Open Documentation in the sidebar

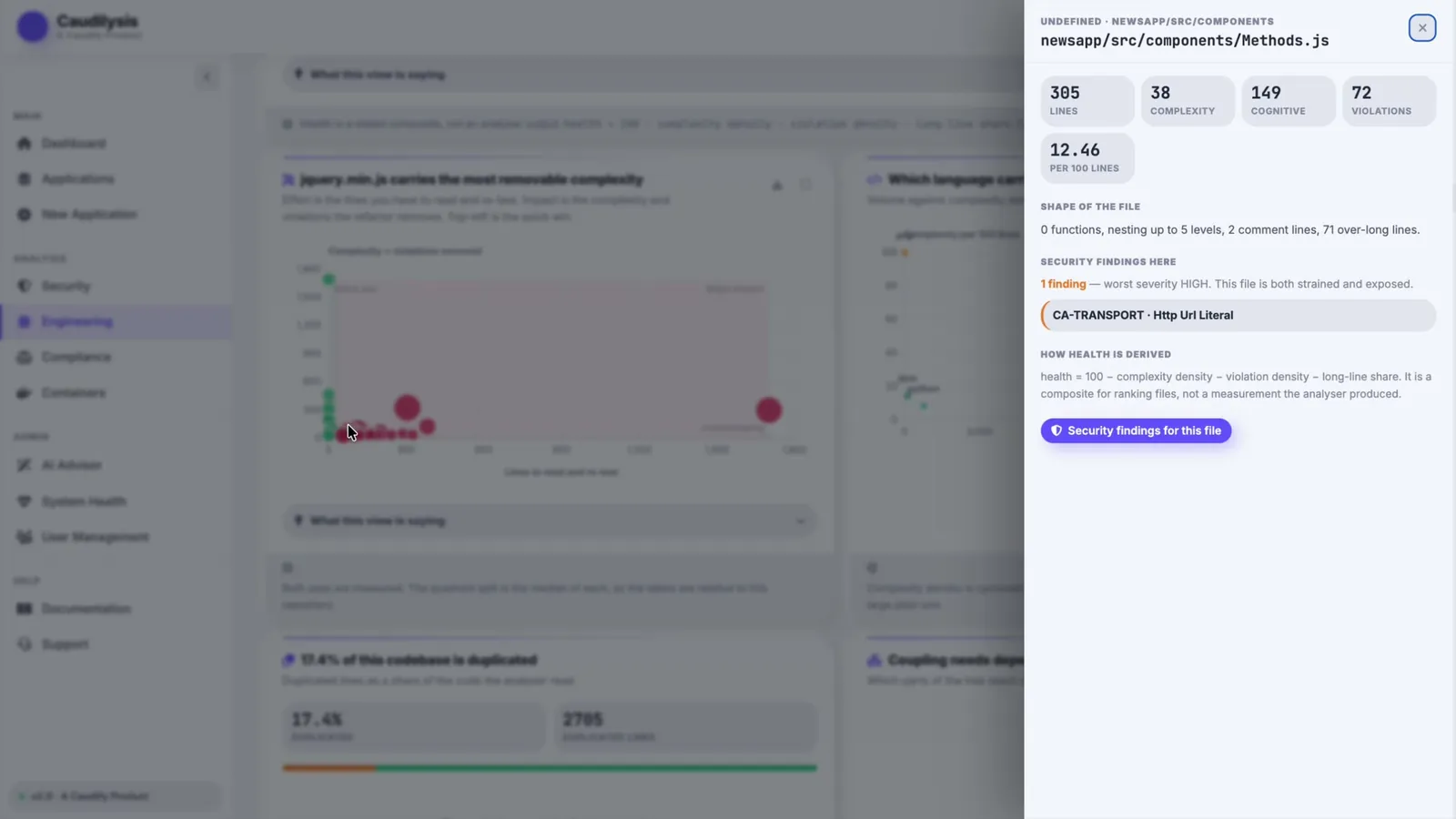click(116, 609)
